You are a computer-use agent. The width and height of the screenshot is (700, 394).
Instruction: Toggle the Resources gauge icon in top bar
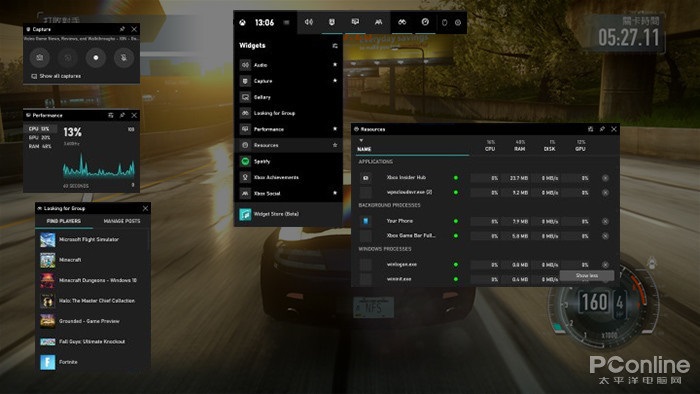(x=425, y=22)
